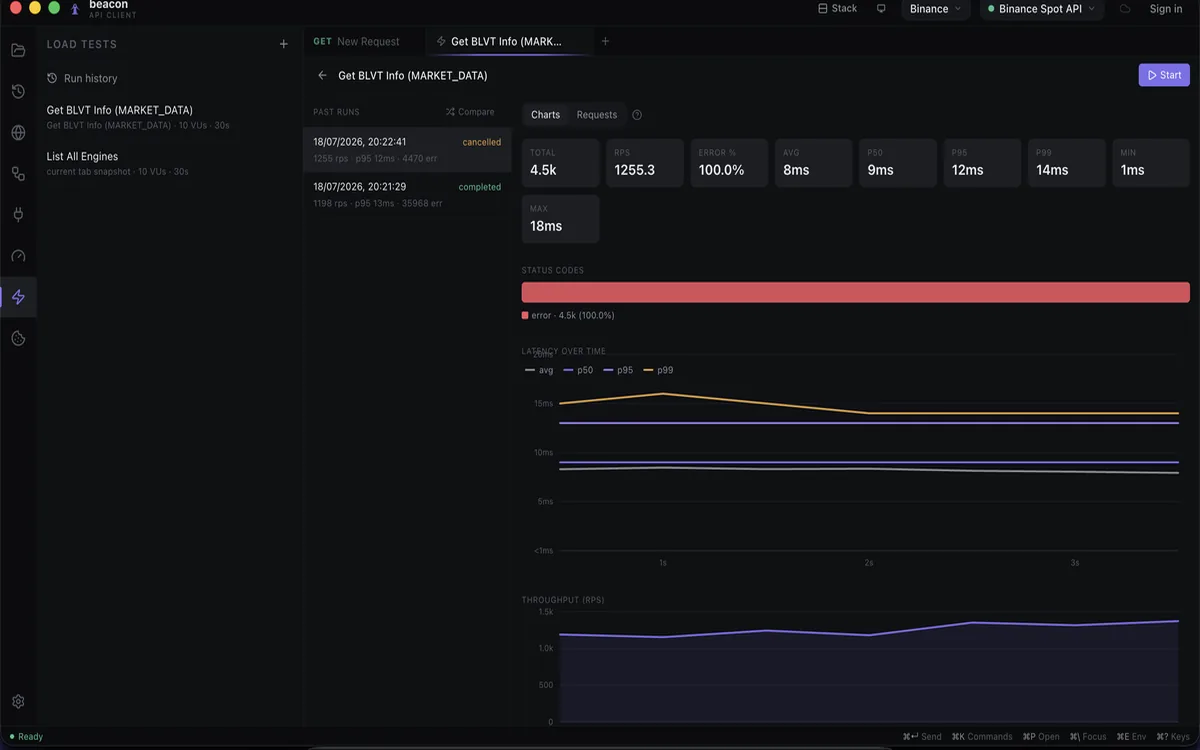The height and width of the screenshot is (750, 1200).
Task: Click the Send shortcut in status bar
Action: (x=922, y=737)
